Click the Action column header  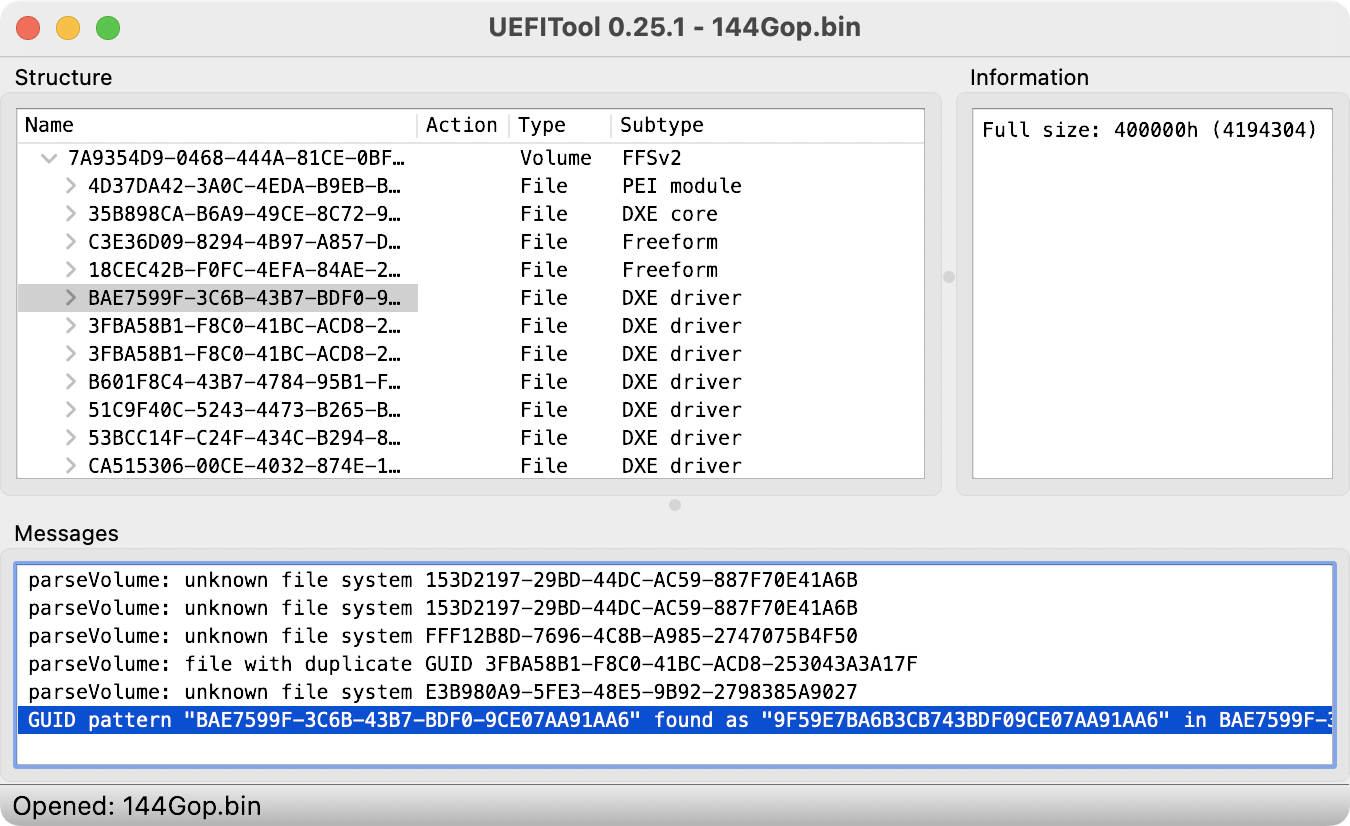463,125
